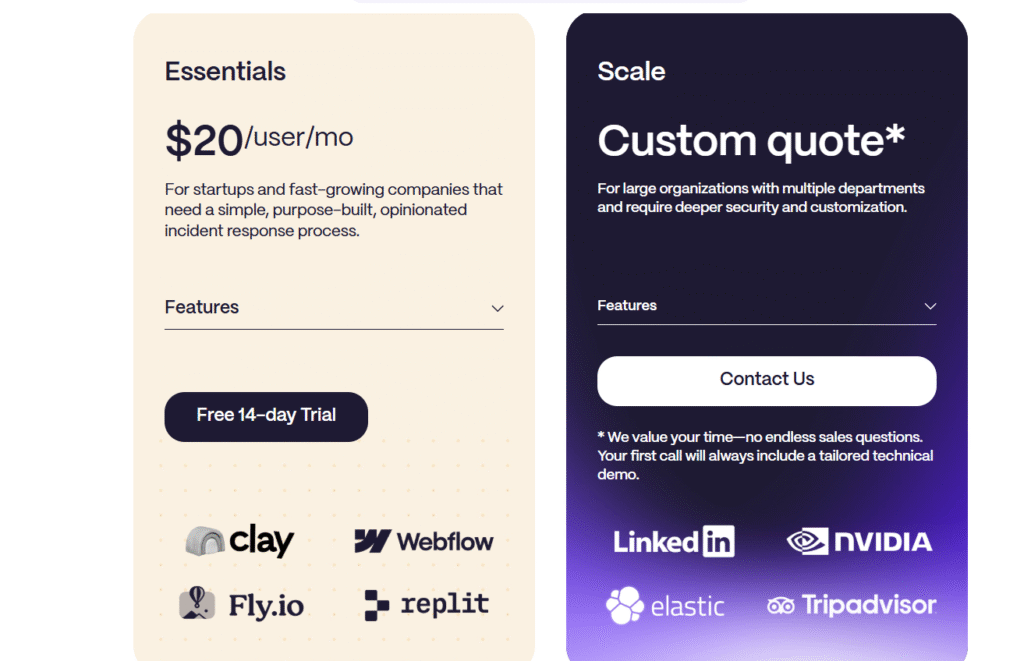Click the Fly.io balloon icon
Viewport: 1024px width, 661px height.
[197, 603]
